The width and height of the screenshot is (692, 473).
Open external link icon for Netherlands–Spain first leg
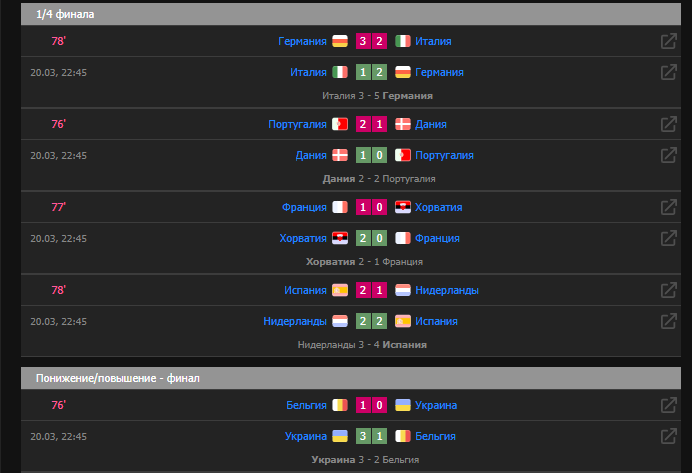[x=669, y=321]
